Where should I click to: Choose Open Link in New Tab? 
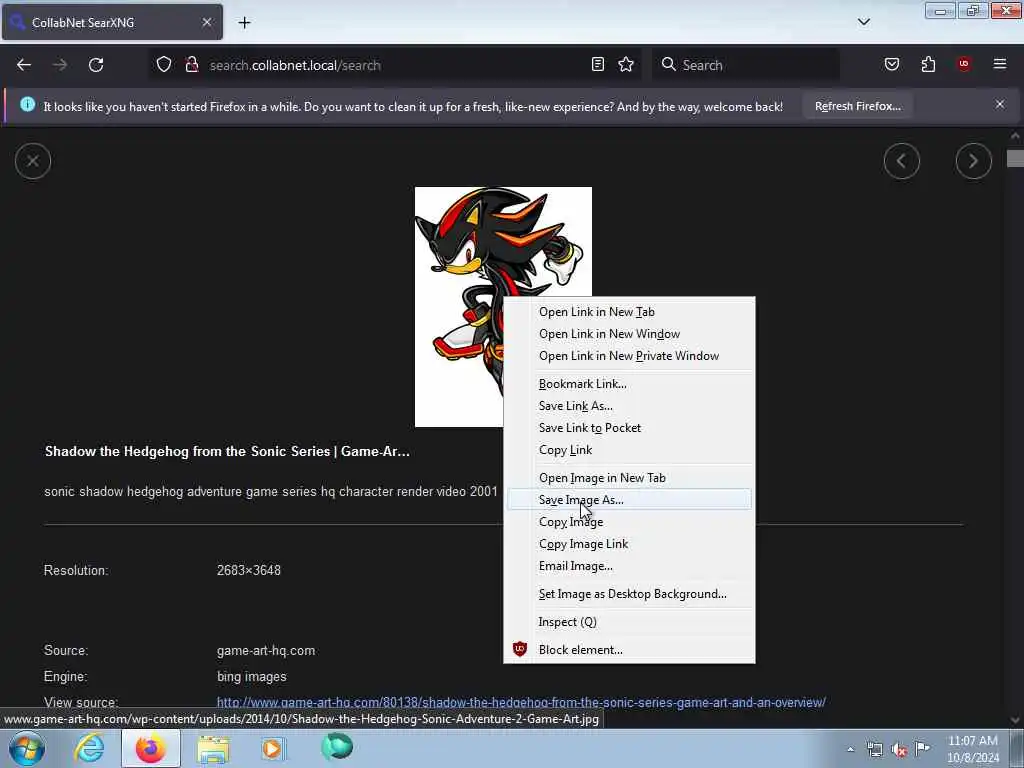pyautogui.click(x=629, y=312)
